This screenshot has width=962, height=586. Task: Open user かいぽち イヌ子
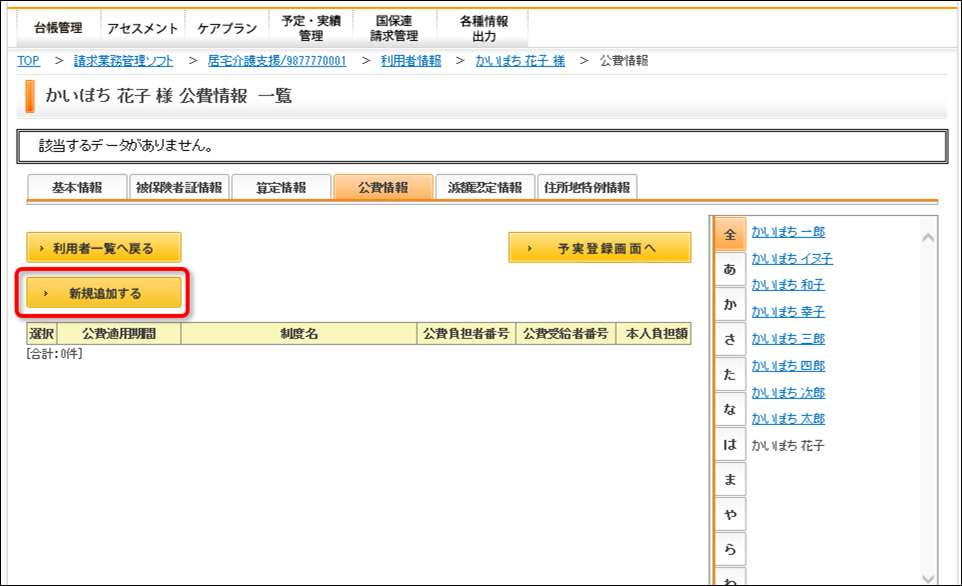click(792, 258)
